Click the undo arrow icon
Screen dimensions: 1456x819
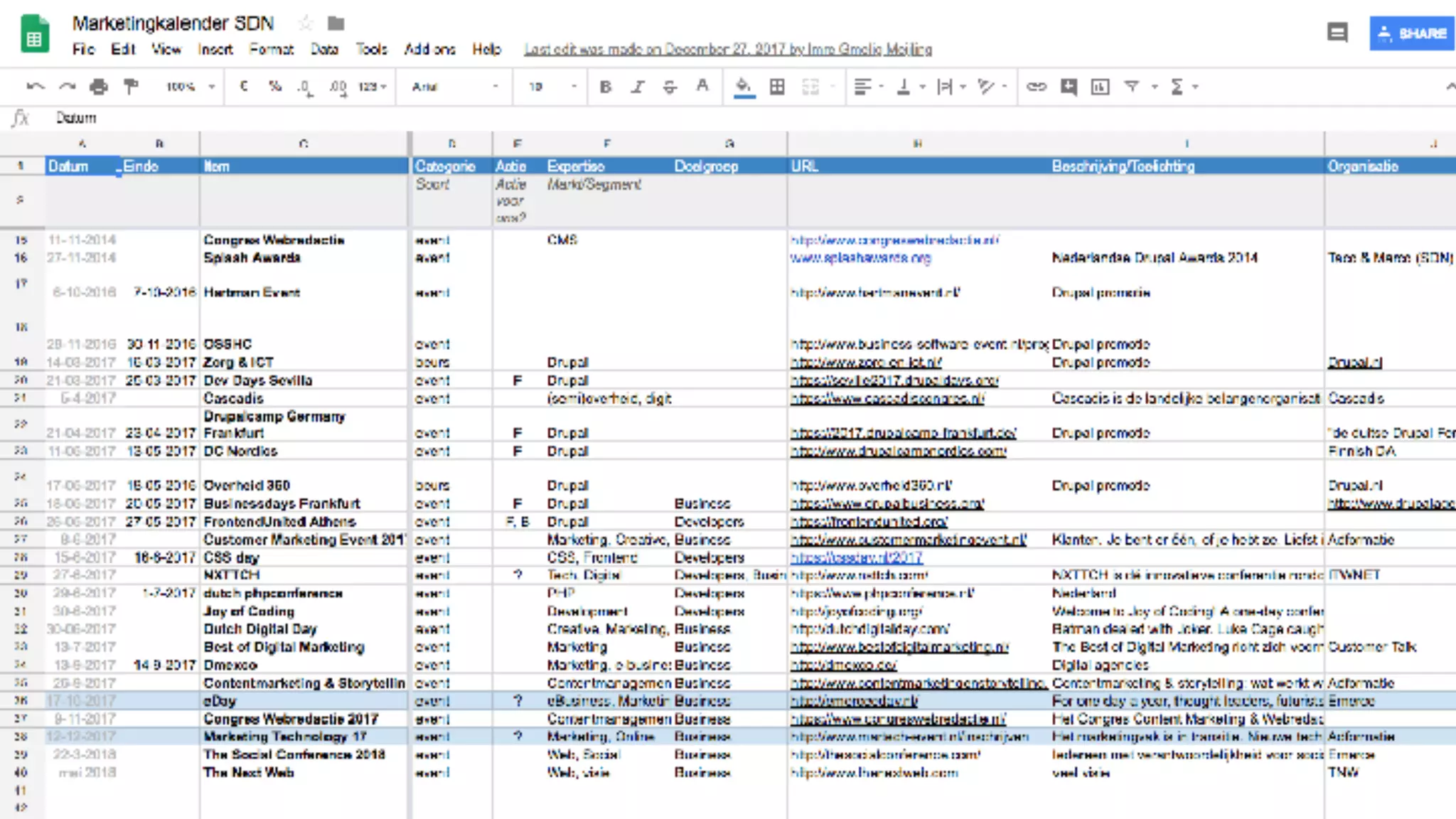pos(35,87)
